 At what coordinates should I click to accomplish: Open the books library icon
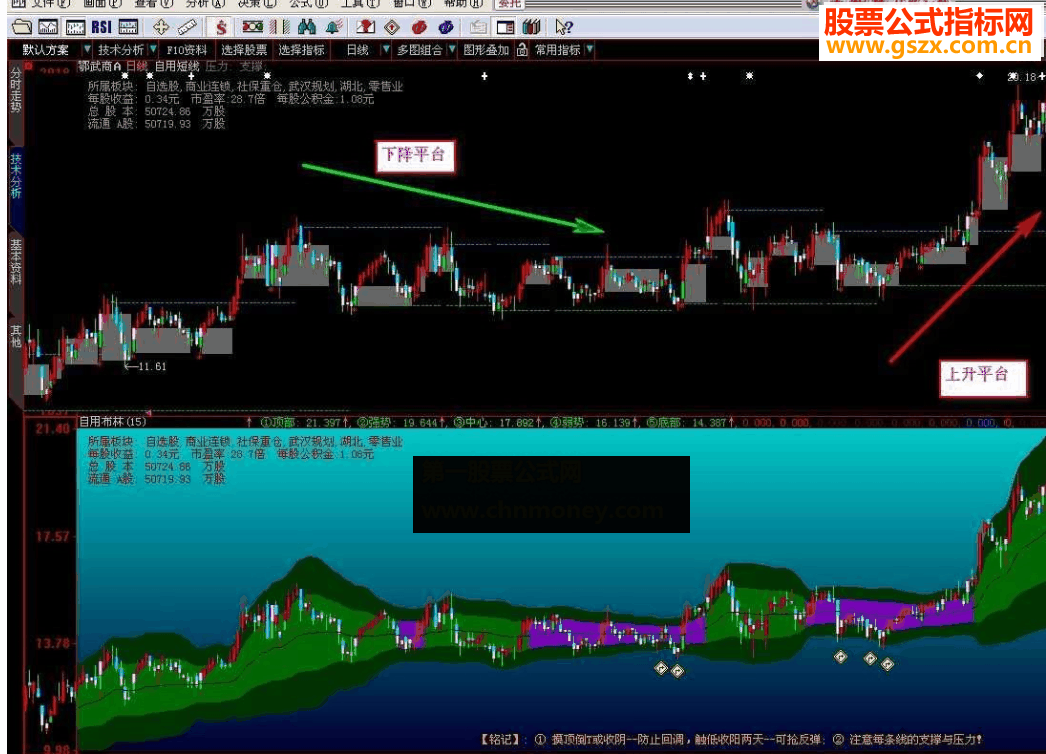531,27
